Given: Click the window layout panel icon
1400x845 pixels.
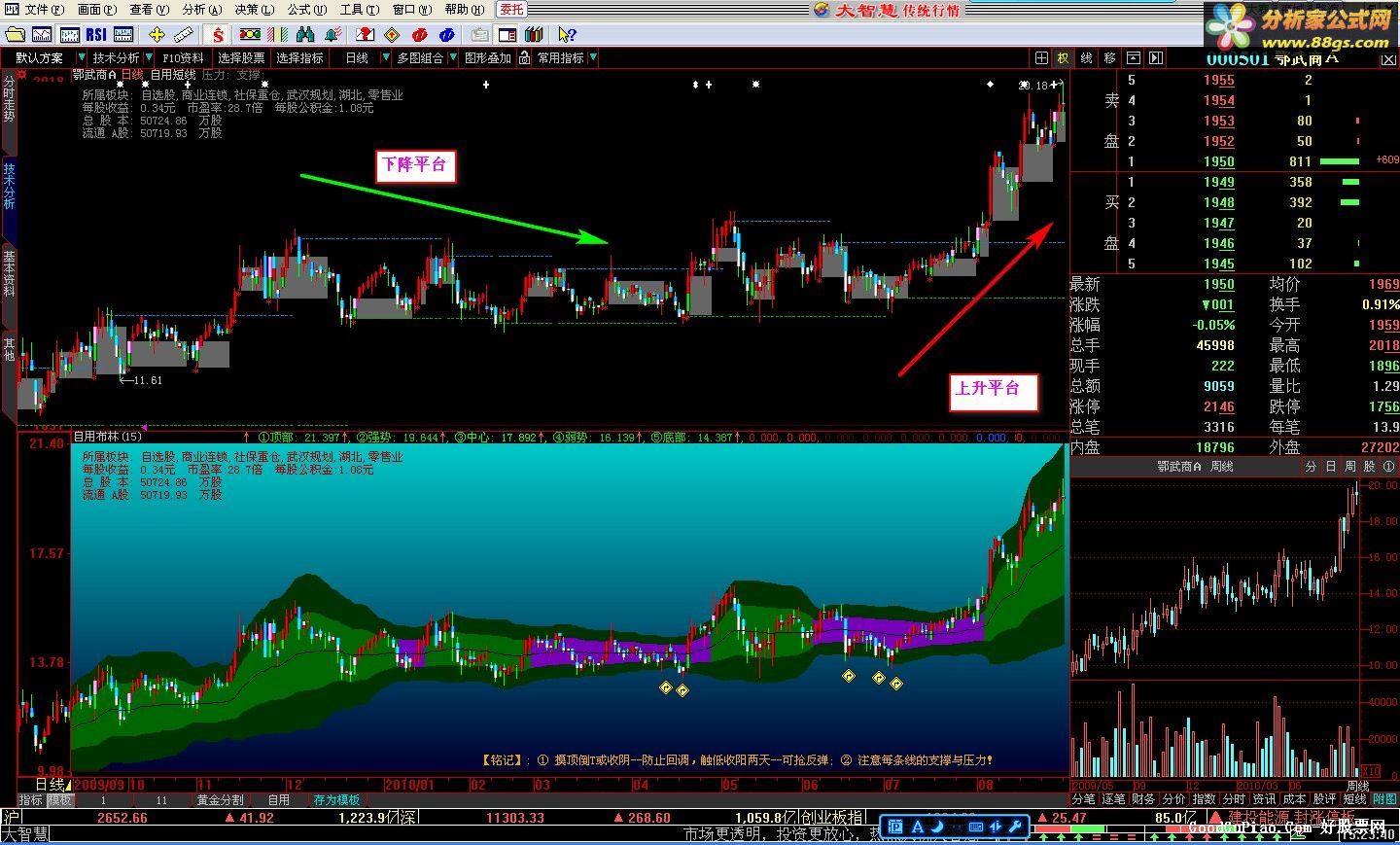Looking at the screenshot, I should (x=507, y=35).
